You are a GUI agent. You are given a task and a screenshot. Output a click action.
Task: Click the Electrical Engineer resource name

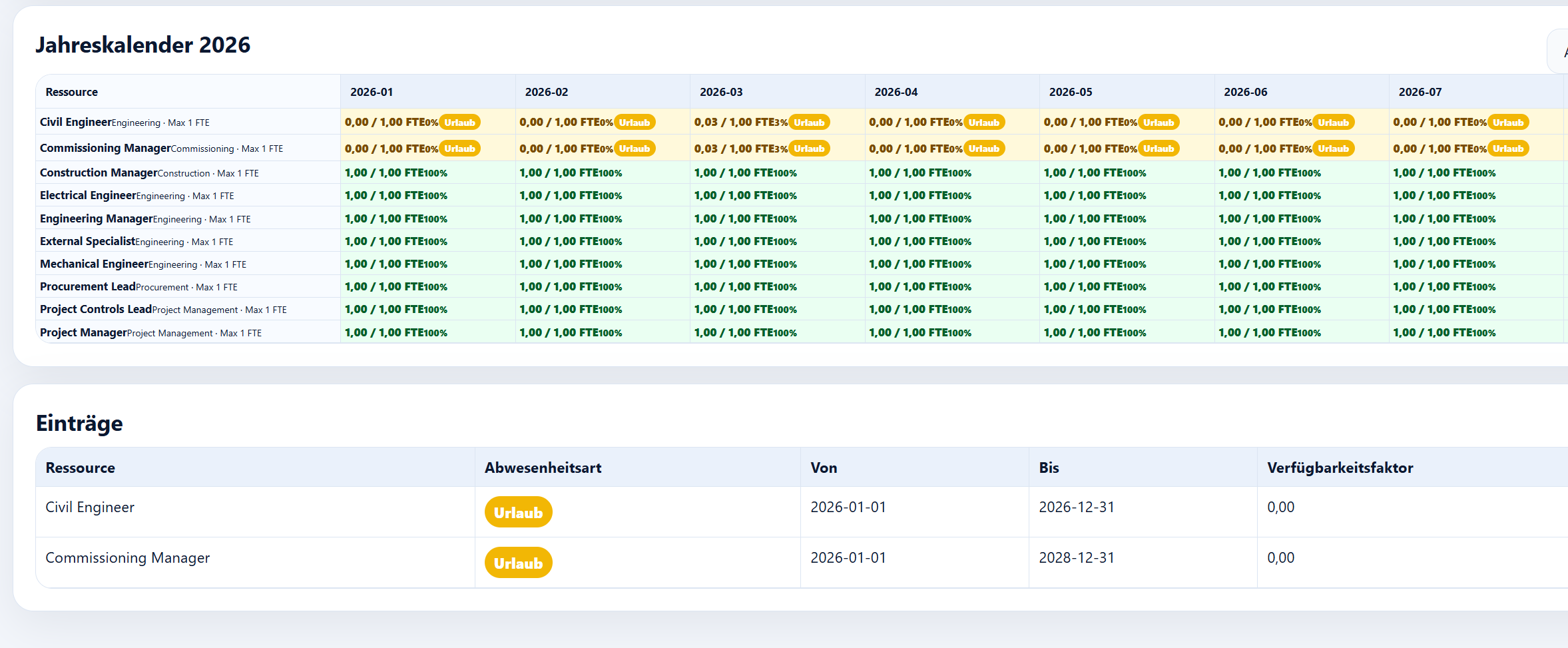[x=88, y=195]
